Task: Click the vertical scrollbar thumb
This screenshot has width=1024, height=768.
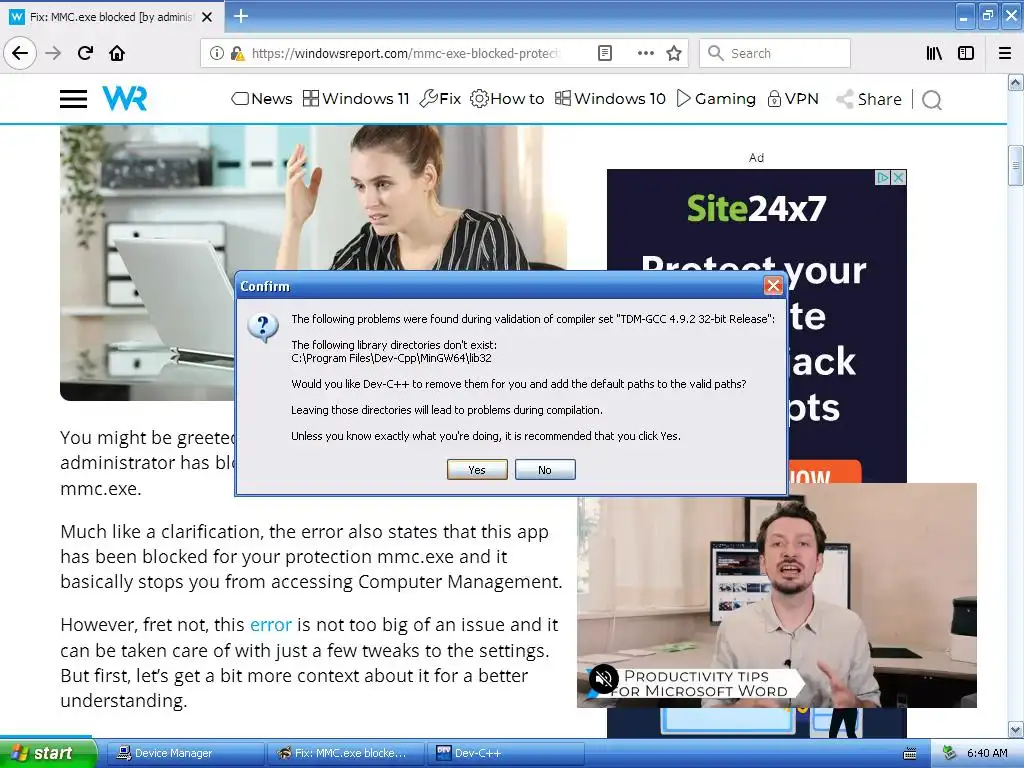Action: tap(1016, 166)
